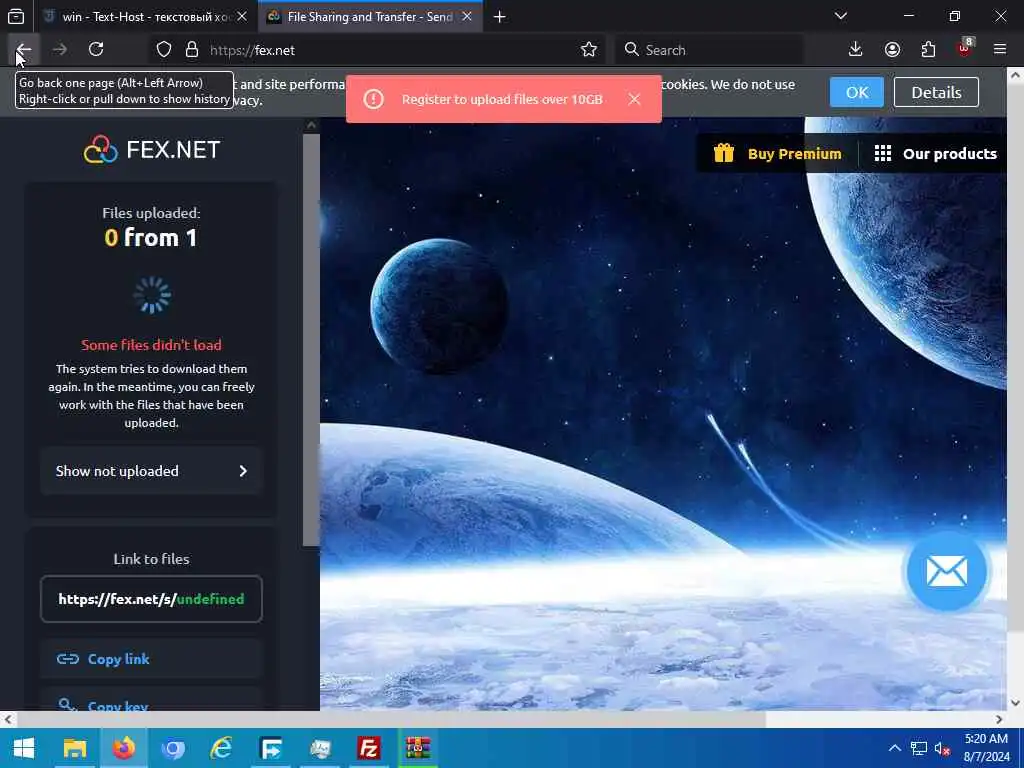Open the Firefox downloads panel
Image resolution: width=1024 pixels, height=768 pixels.
(x=856, y=50)
